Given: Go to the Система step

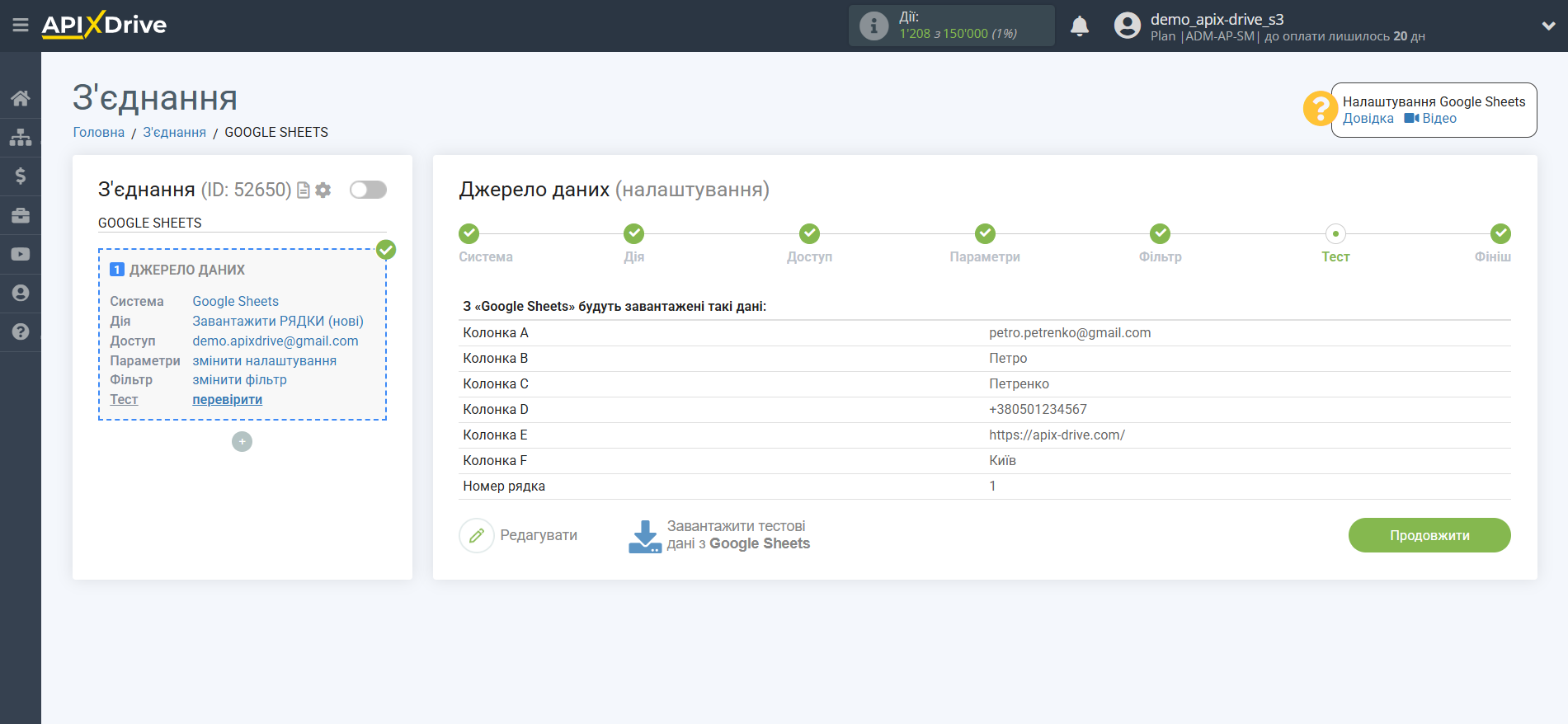Looking at the screenshot, I should [x=469, y=233].
